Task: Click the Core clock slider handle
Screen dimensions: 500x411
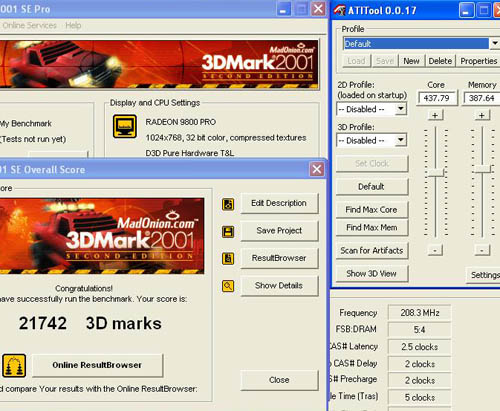Action: click(436, 172)
